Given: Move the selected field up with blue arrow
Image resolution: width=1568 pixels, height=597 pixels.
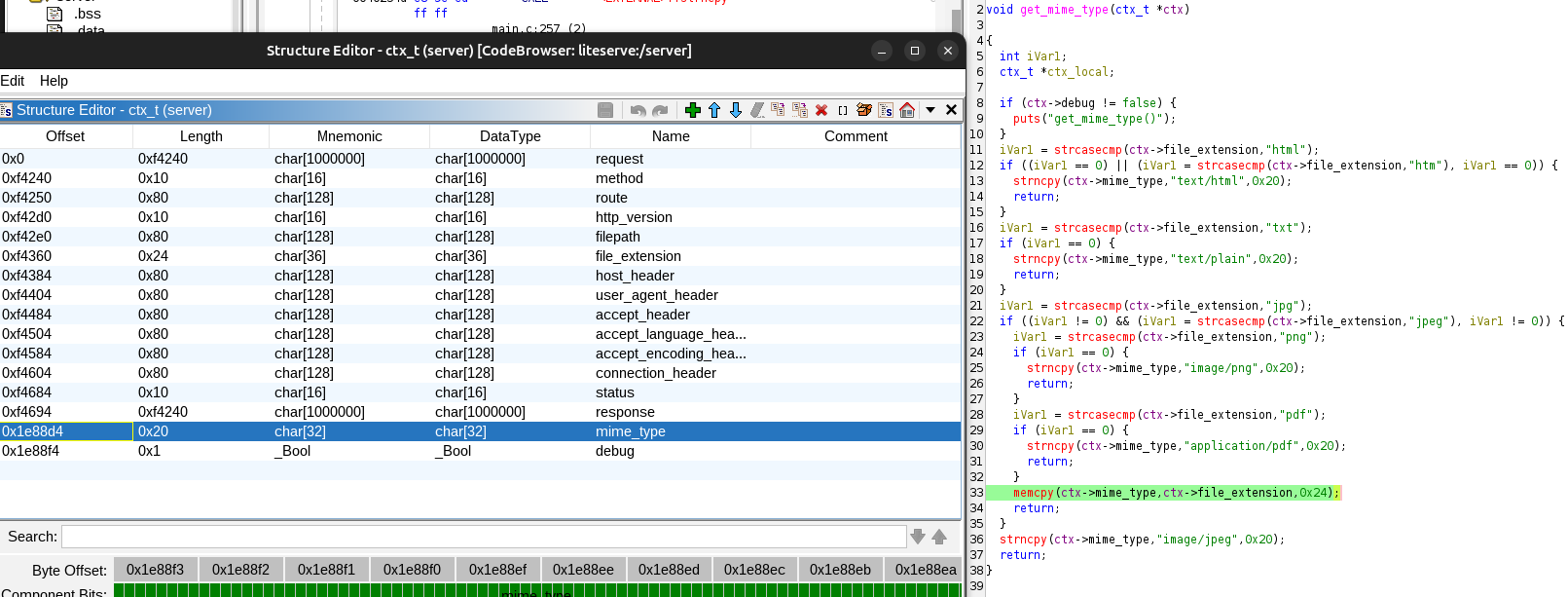Looking at the screenshot, I should point(714,110).
